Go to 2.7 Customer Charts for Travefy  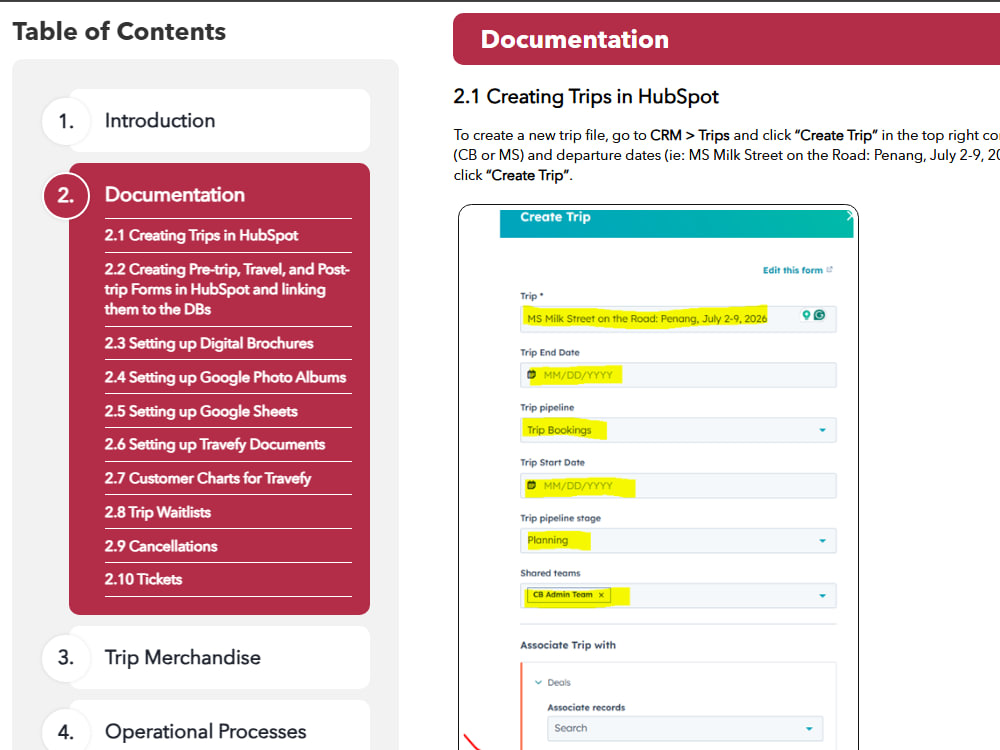tap(207, 478)
